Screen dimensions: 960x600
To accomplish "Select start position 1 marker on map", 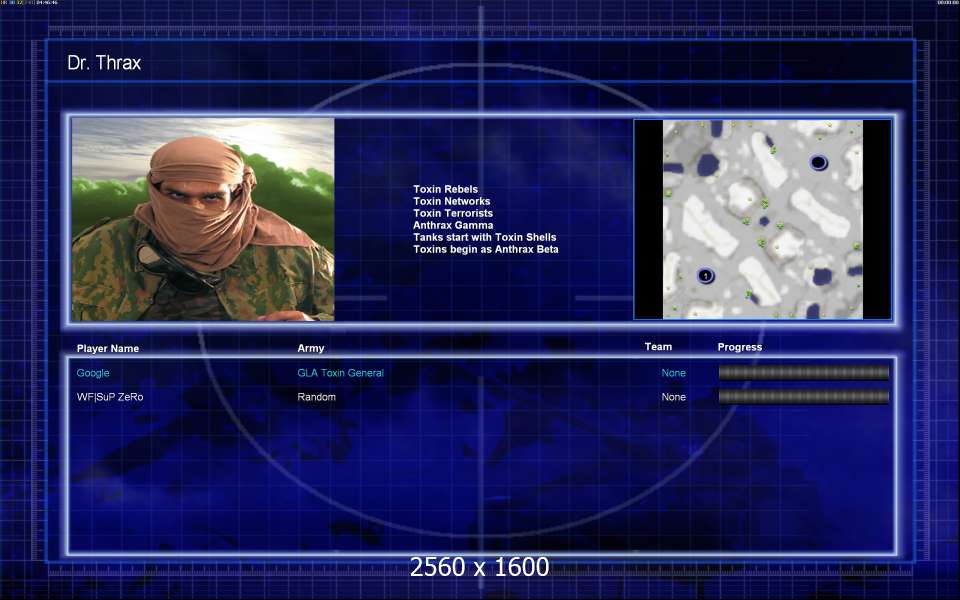I will pos(705,276).
